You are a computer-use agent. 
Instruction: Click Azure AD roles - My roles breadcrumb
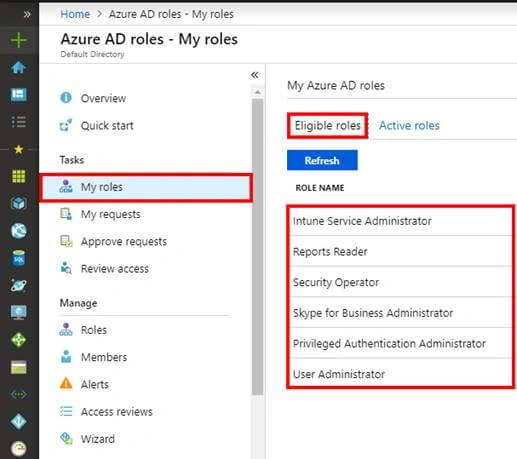click(171, 14)
